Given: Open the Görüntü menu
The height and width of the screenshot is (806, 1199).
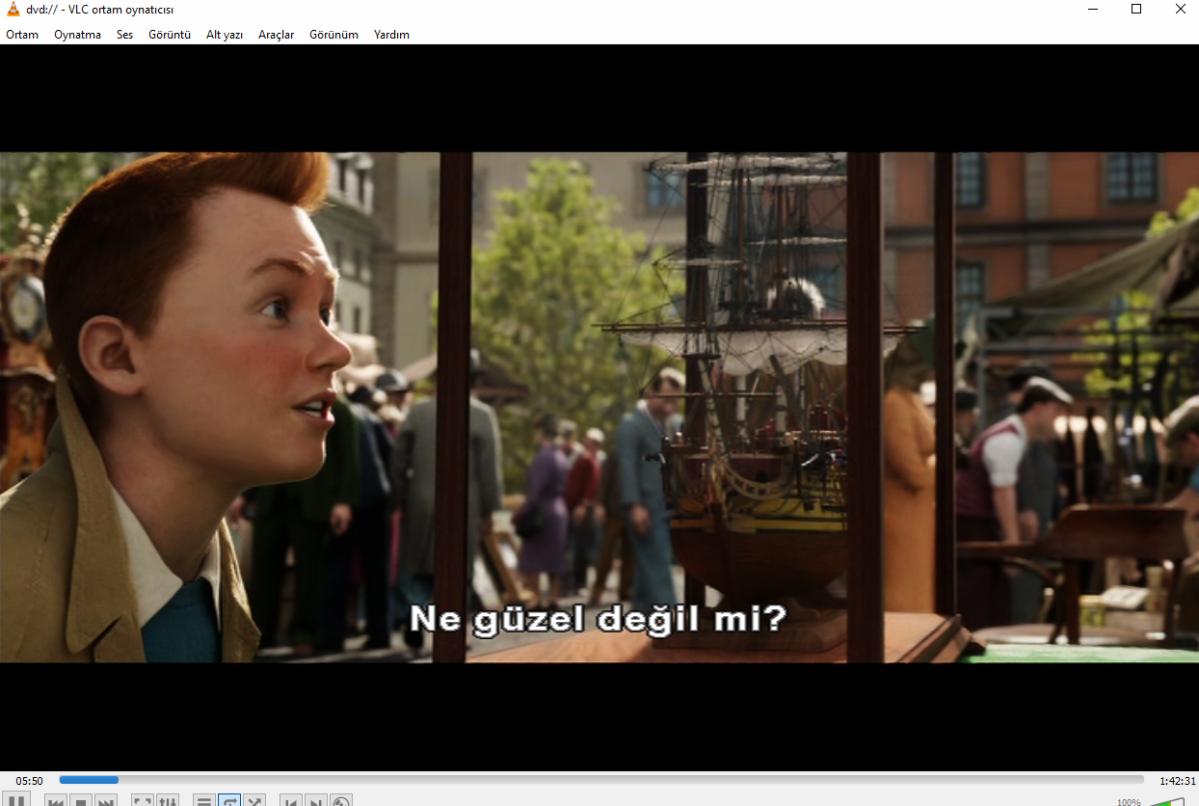Looking at the screenshot, I should pos(170,34).
